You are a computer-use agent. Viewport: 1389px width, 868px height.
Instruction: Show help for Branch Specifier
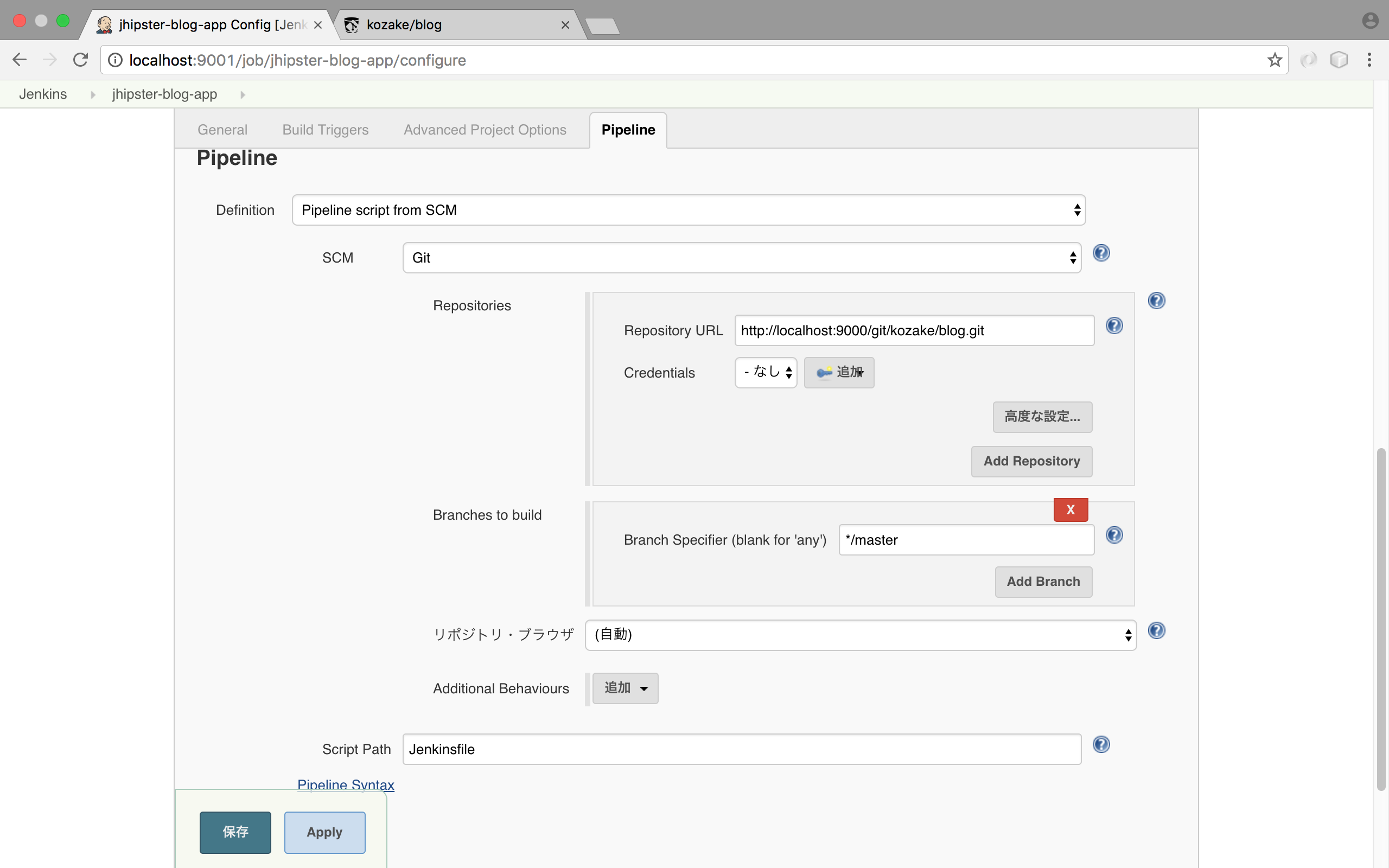(x=1114, y=535)
